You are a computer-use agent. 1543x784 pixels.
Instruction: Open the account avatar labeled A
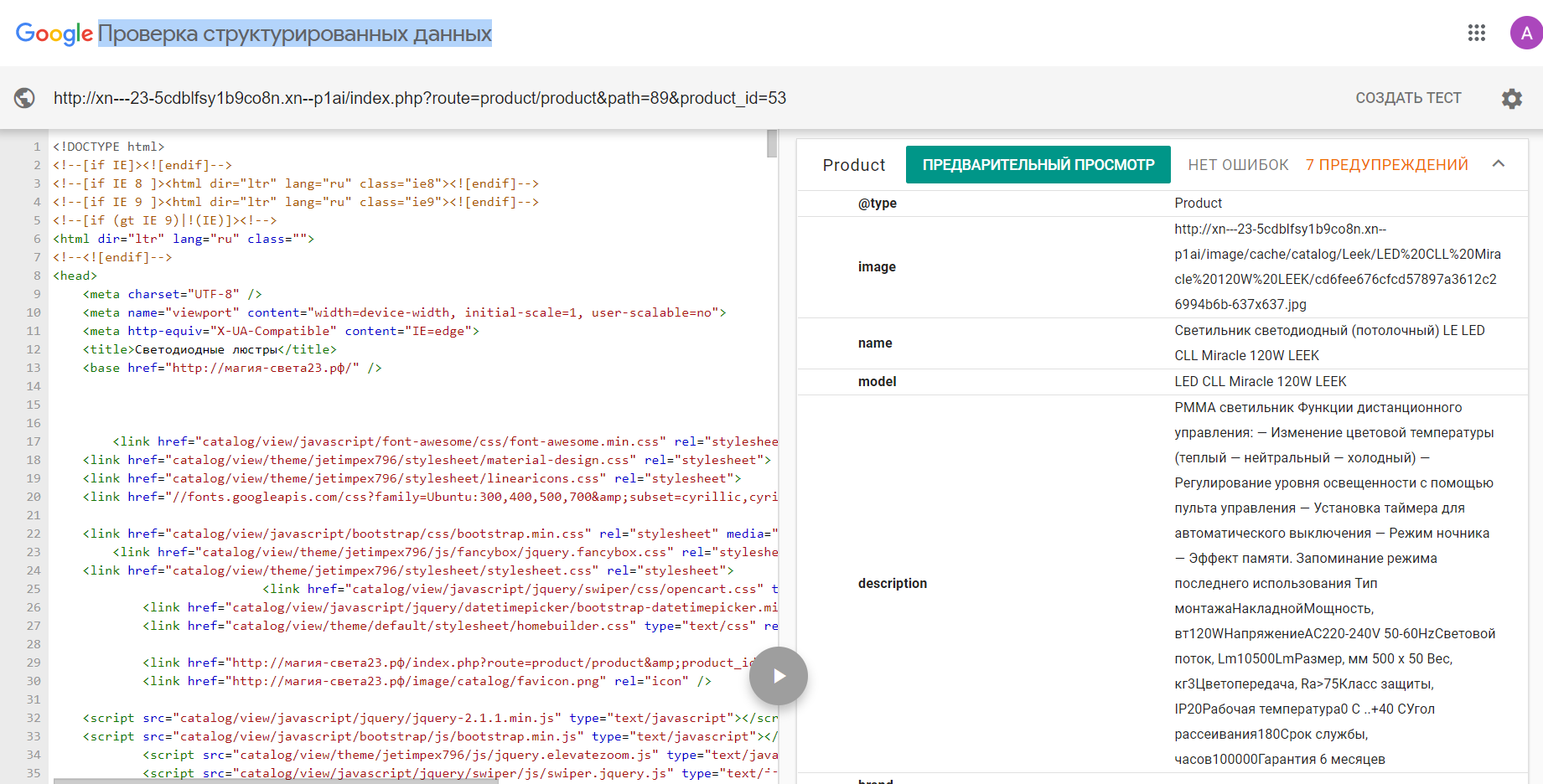tap(1526, 33)
